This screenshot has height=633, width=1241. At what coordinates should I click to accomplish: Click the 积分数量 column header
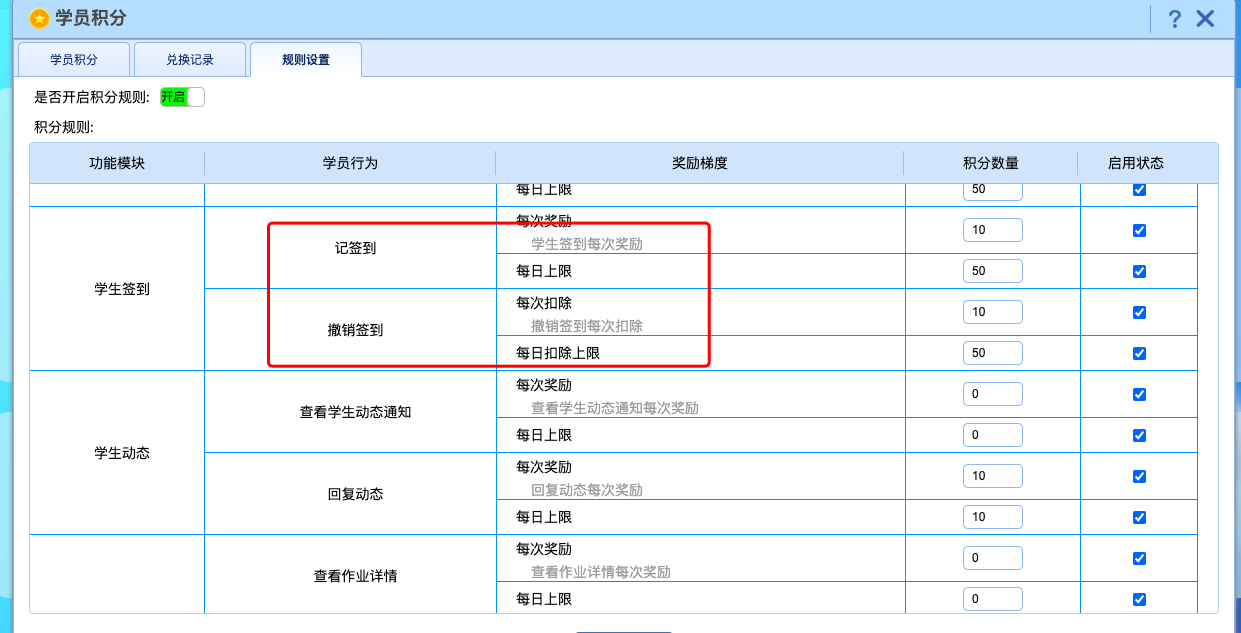[991, 163]
